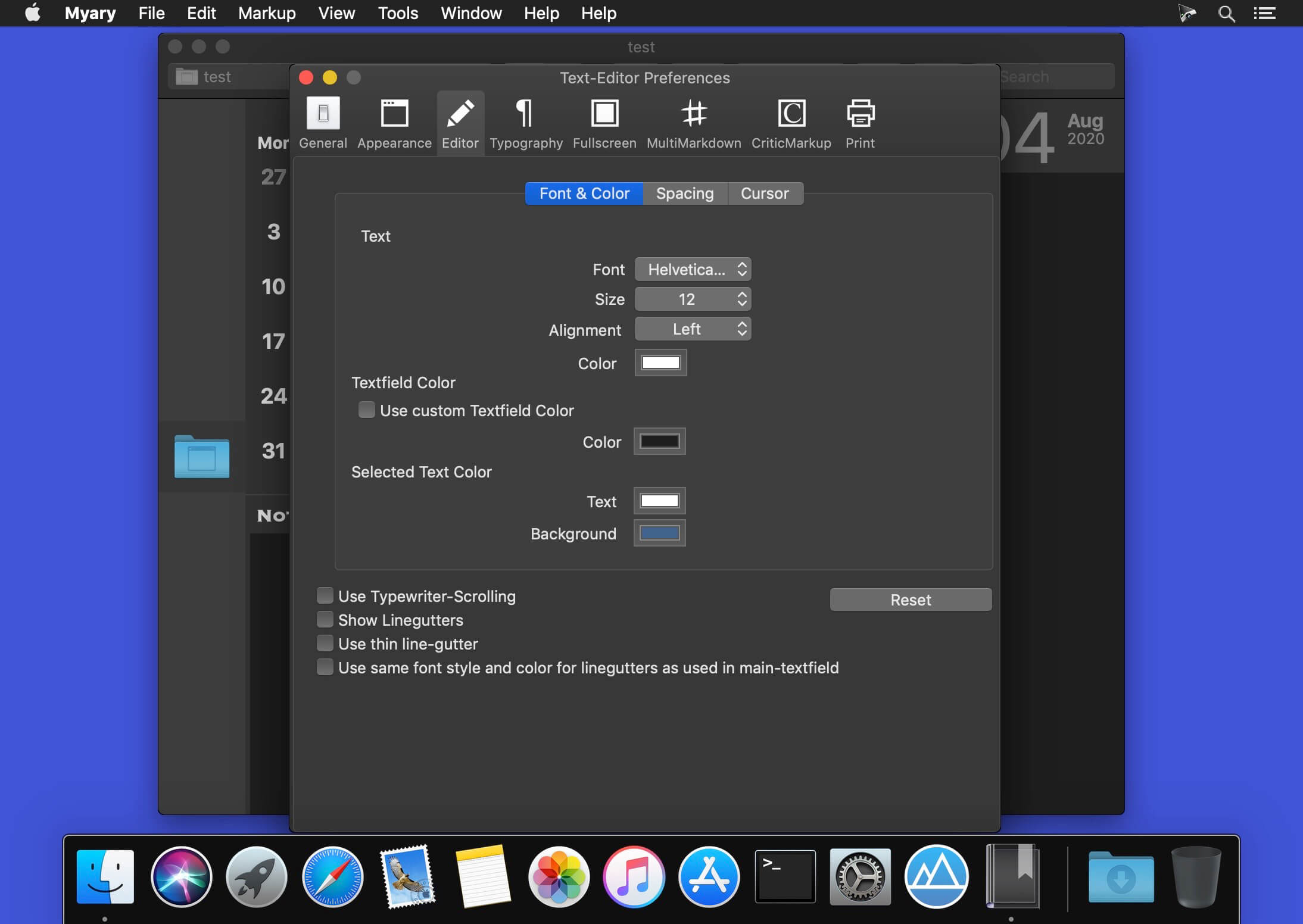Open the Typography preferences pane
Screen dimensions: 1303x924
click(526, 123)
